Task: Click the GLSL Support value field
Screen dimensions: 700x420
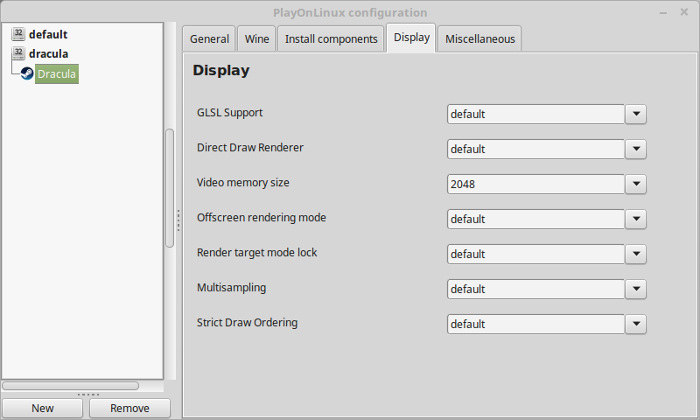Action: (536, 114)
